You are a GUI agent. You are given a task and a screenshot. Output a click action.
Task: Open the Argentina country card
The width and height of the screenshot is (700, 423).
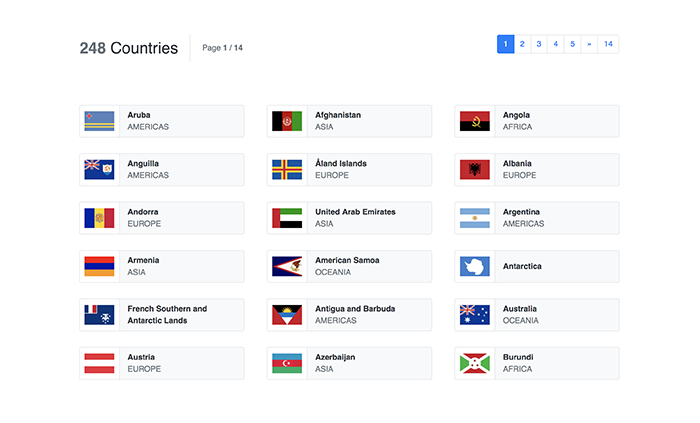tap(537, 218)
